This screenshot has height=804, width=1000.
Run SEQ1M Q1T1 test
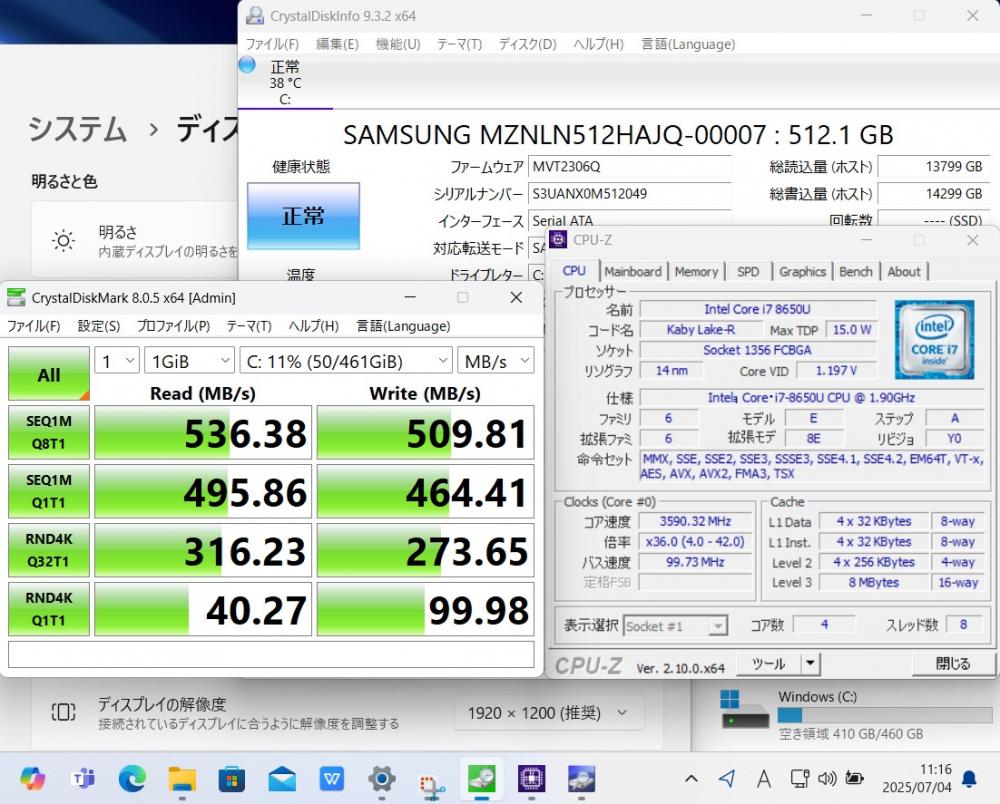48,491
